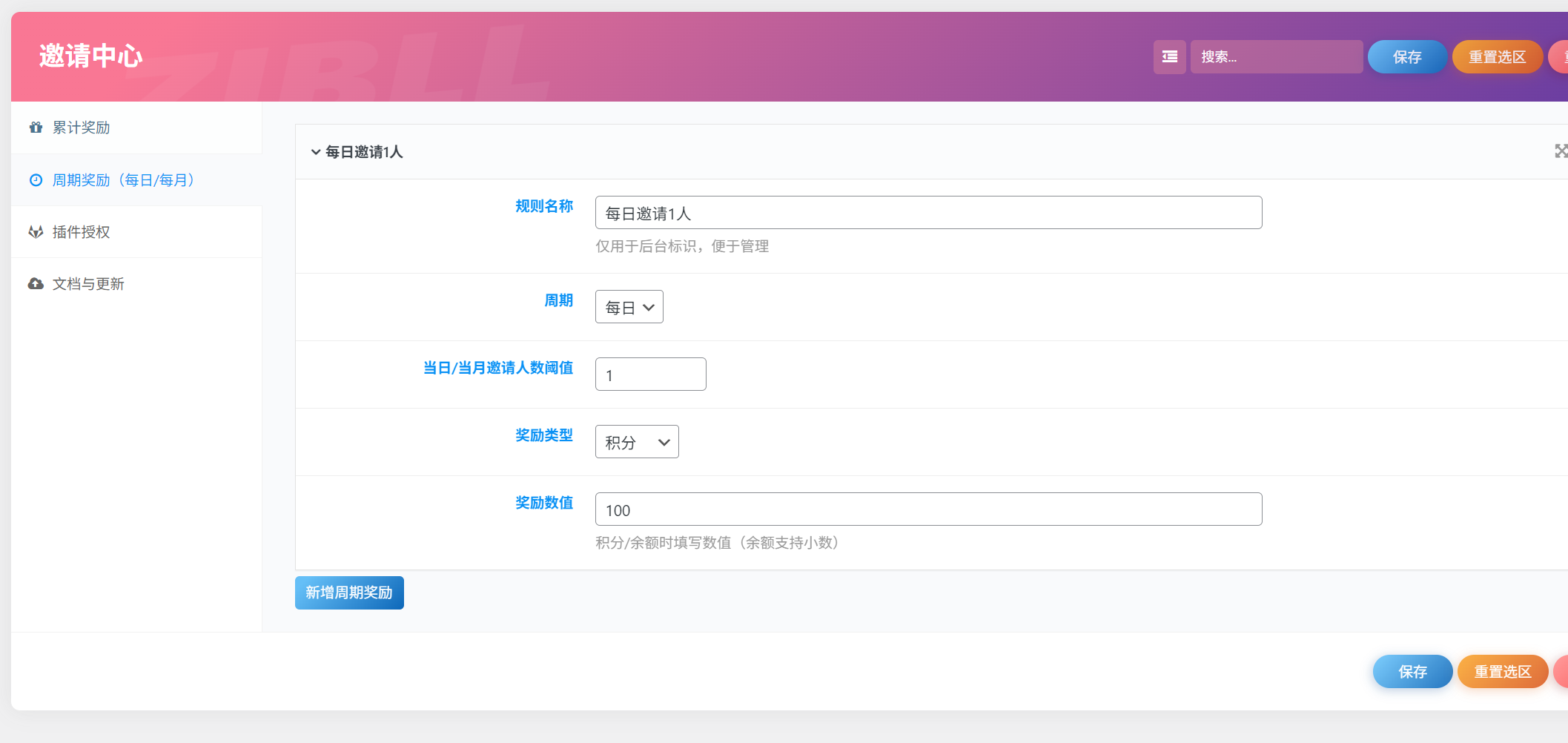Open the 累计奖励 sidebar item
The height and width of the screenshot is (743, 1568).
pyautogui.click(x=79, y=127)
